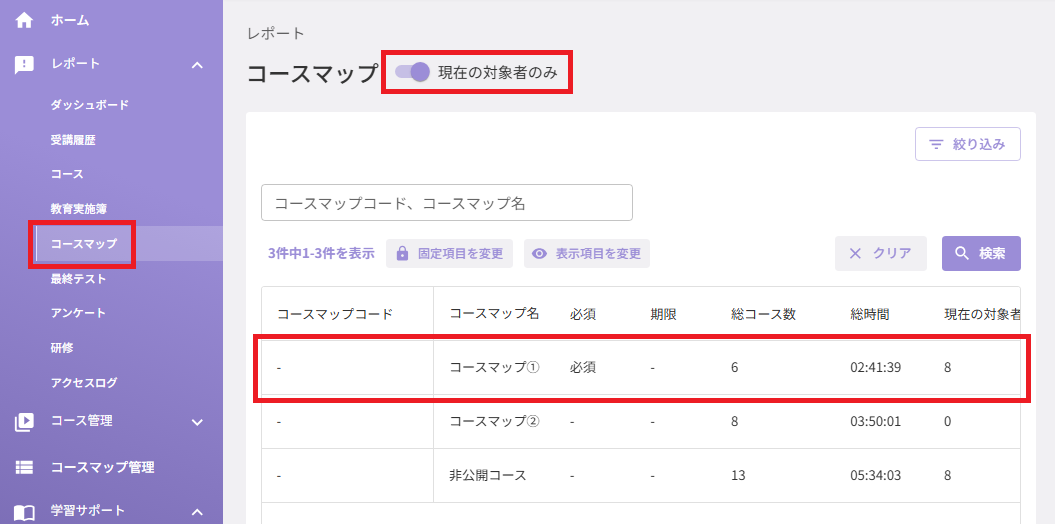Select the コースマップ① row name
This screenshot has height=524, width=1055.
[x=495, y=367]
